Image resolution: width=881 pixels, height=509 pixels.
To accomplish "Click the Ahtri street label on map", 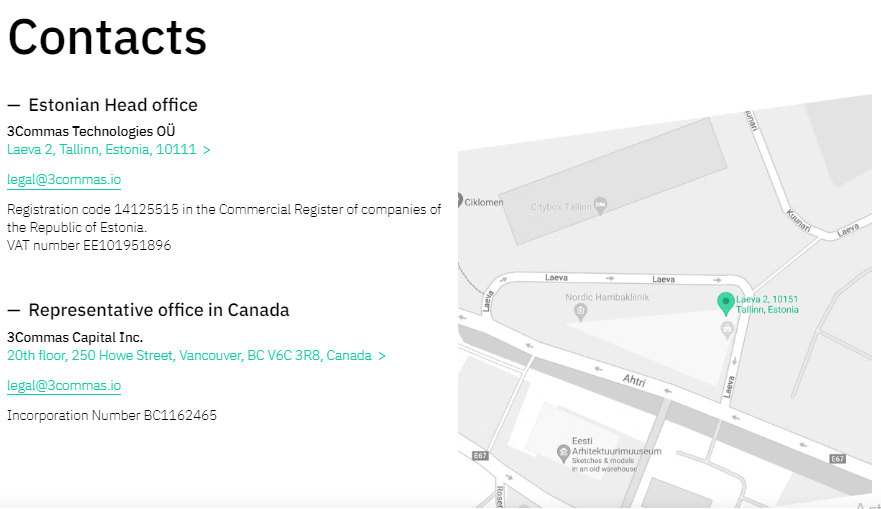I will [634, 380].
